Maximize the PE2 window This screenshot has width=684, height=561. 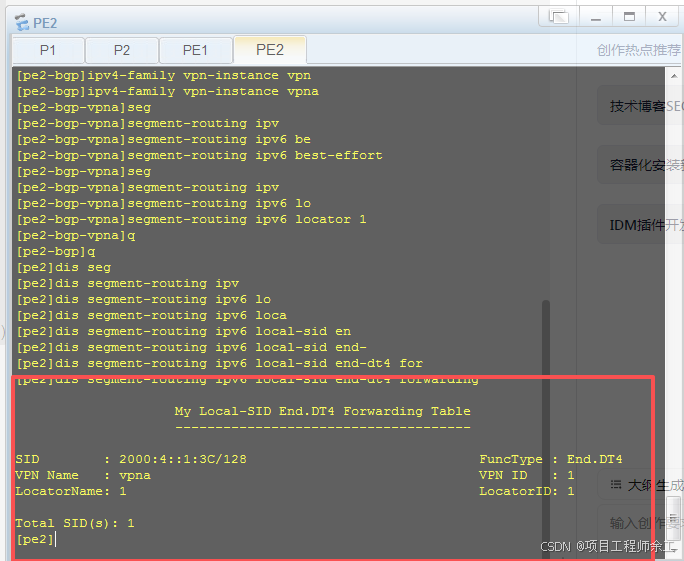click(629, 17)
